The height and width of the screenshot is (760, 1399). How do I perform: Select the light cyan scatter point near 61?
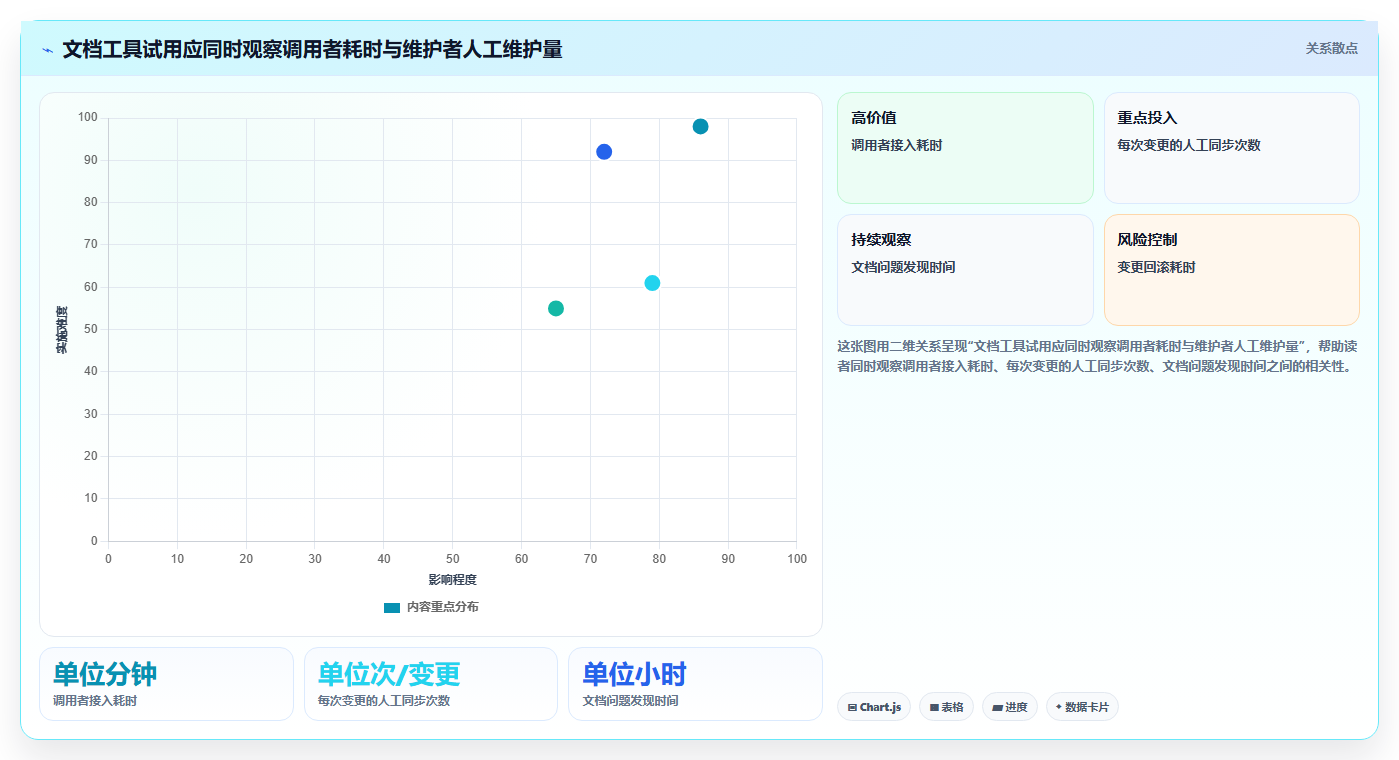(x=652, y=283)
